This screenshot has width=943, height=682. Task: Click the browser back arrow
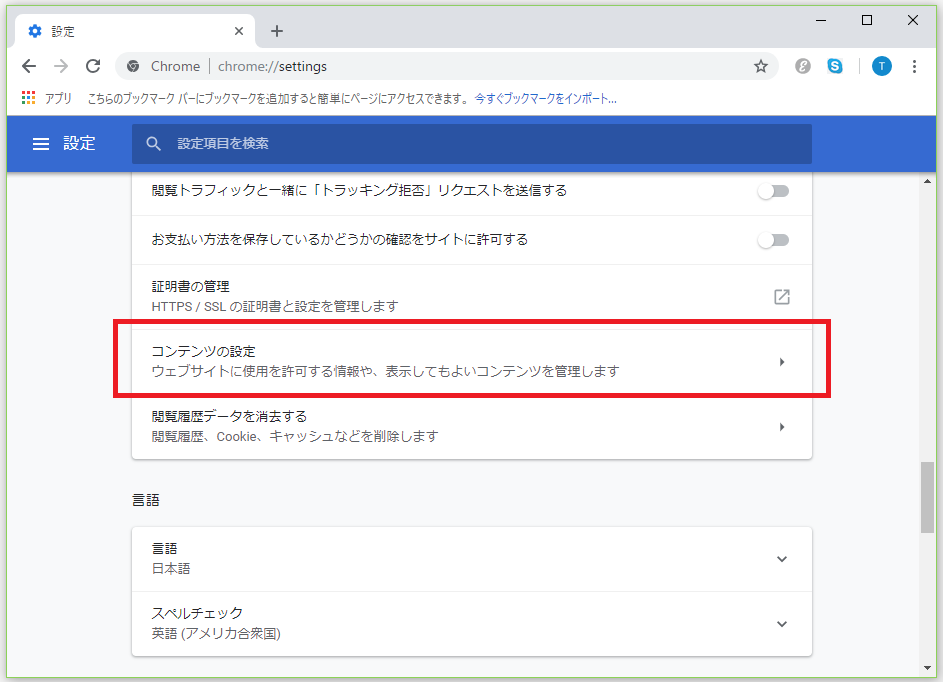click(29, 66)
